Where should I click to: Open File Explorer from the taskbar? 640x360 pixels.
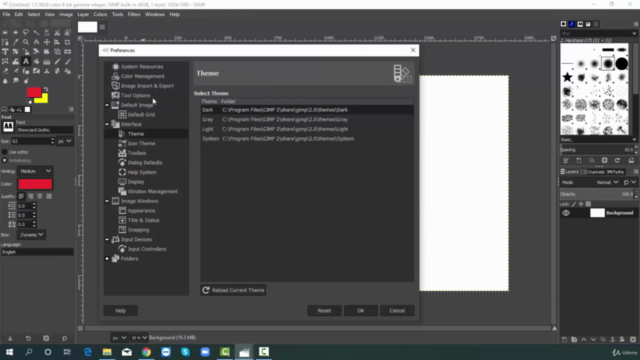click(107, 352)
